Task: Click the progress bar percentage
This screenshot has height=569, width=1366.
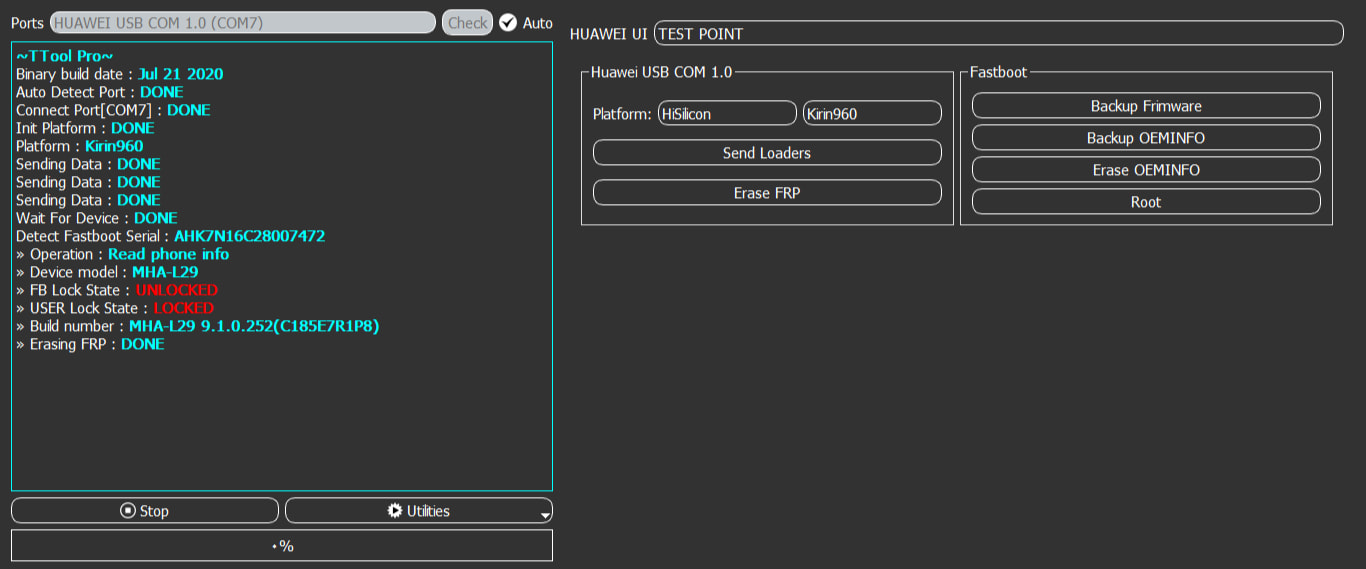Action: click(282, 545)
